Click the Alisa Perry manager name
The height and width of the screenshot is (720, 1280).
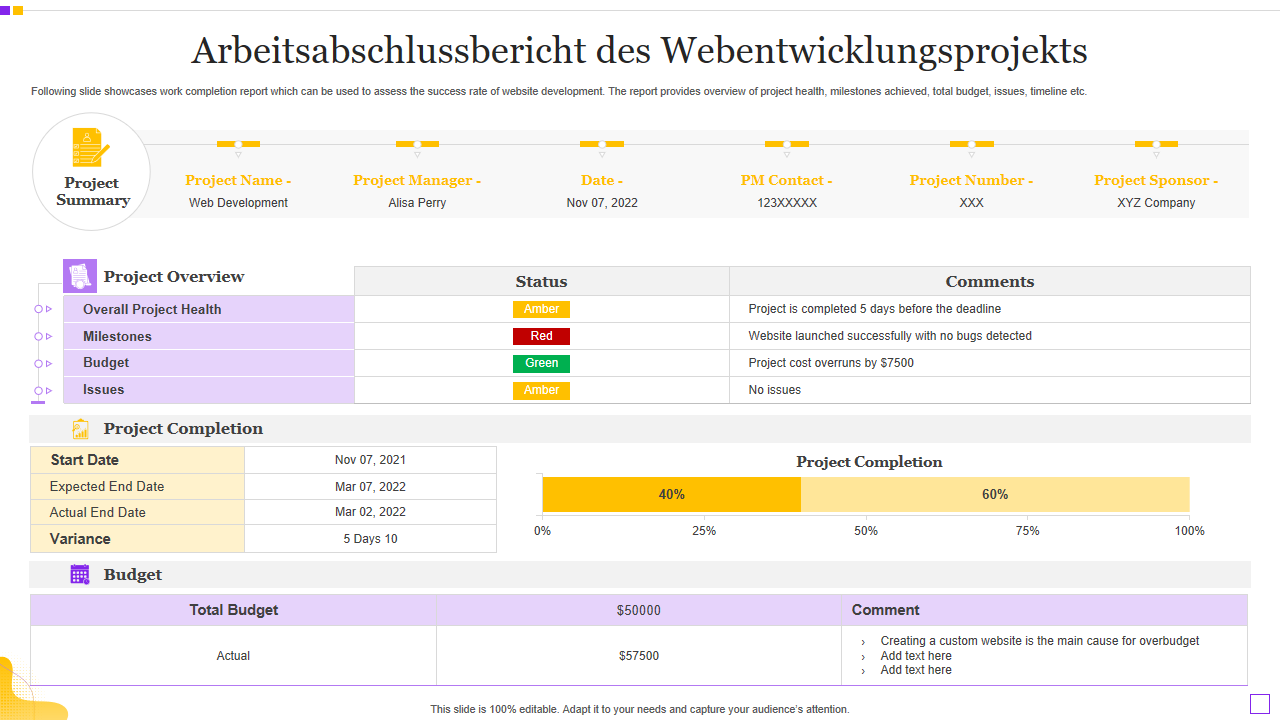pyautogui.click(x=417, y=202)
